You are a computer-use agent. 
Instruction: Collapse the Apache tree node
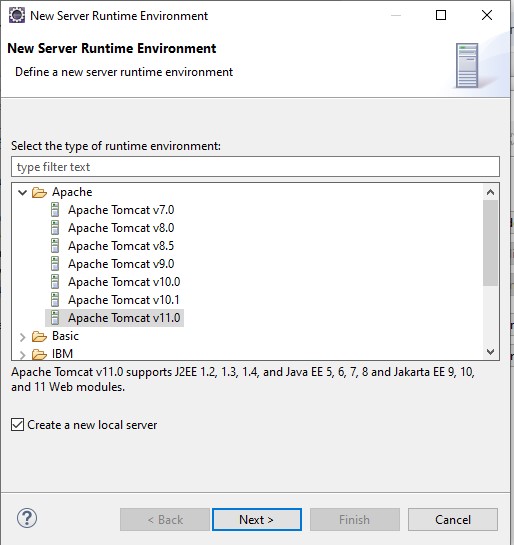[23, 192]
